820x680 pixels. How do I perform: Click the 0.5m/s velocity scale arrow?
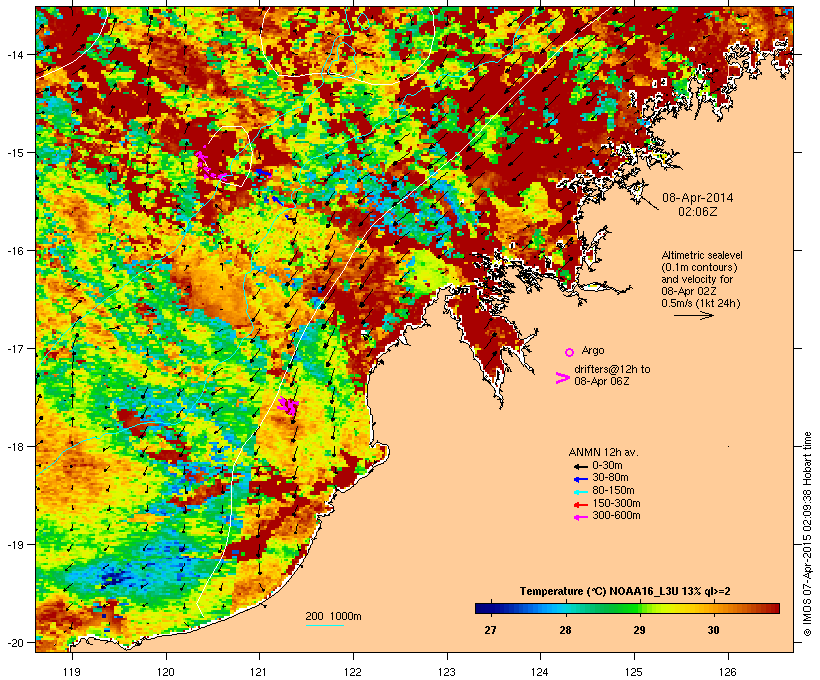tap(693, 315)
